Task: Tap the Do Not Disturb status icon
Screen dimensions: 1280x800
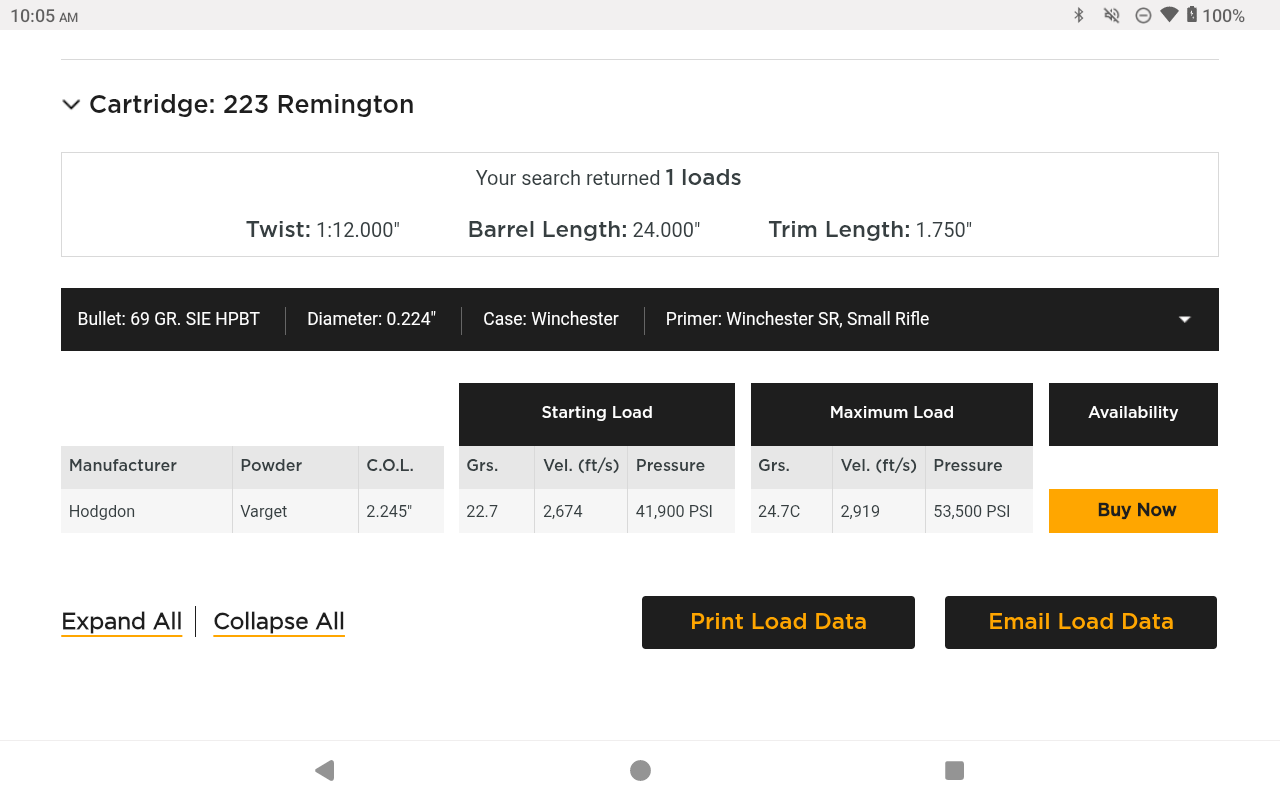Action: [x=1143, y=15]
